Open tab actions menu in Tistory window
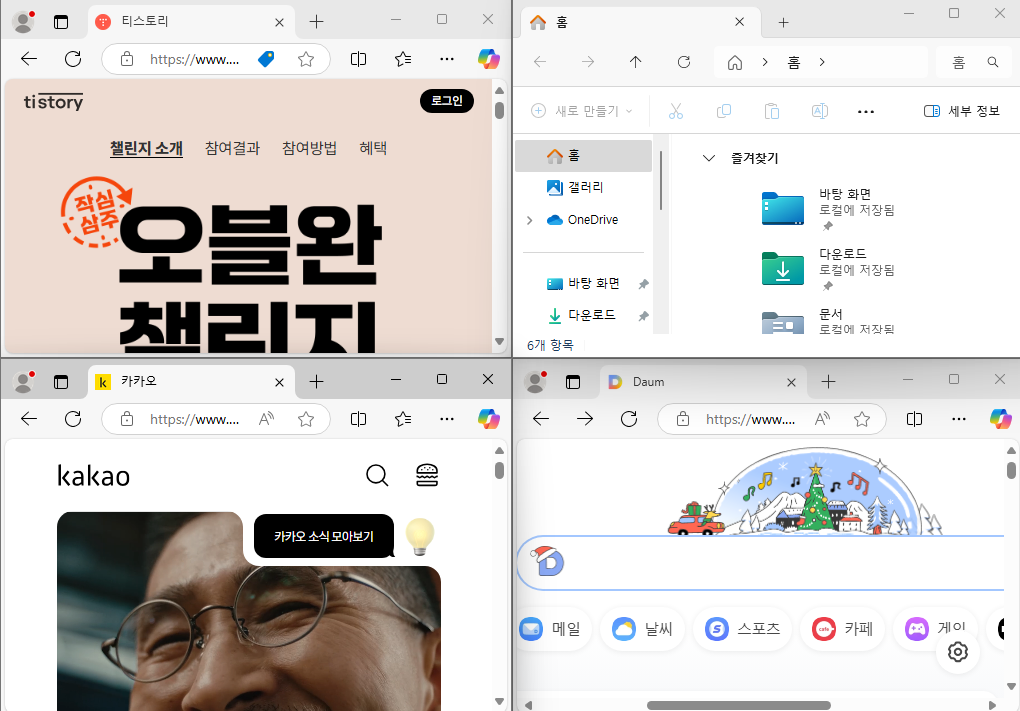1020x711 pixels. pos(60,22)
